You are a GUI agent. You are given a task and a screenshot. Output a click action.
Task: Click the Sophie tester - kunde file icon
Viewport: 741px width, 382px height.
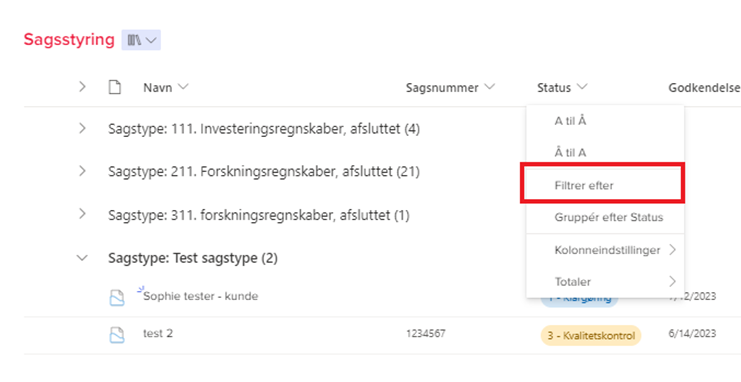117,298
